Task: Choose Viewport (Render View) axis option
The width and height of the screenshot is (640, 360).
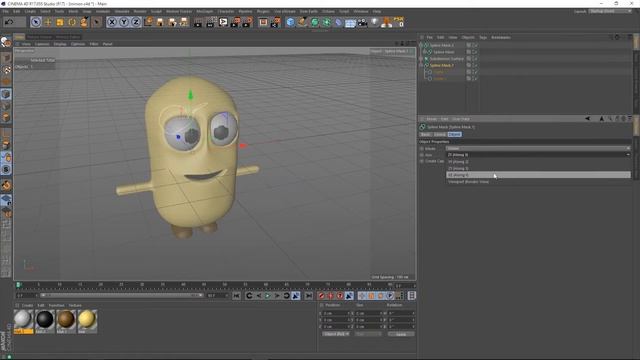Action: 538,182
